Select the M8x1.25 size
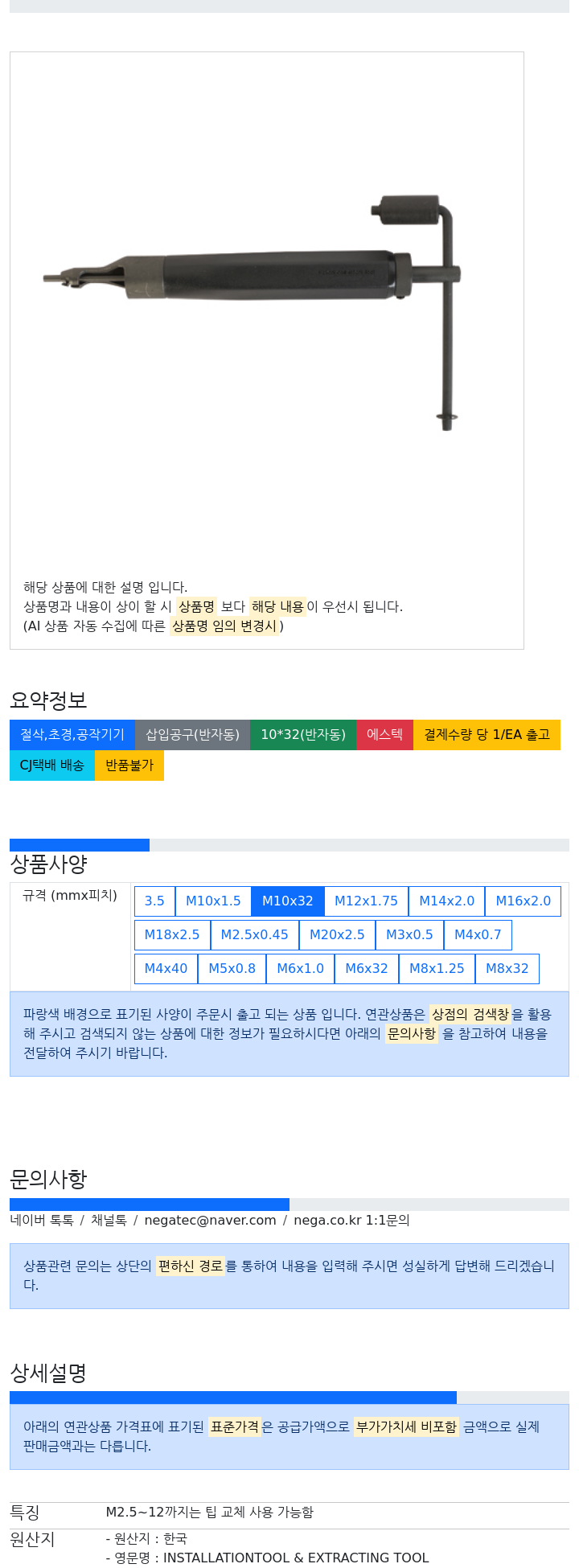 [x=437, y=969]
